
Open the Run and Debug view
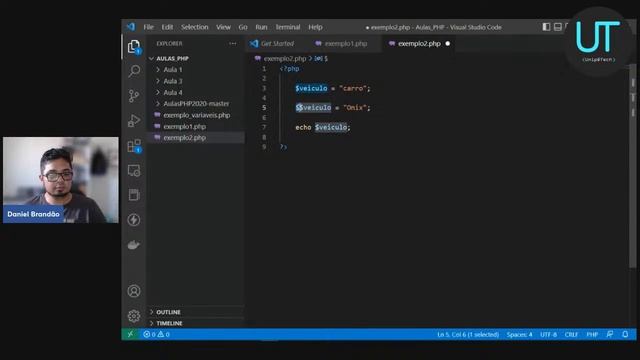pos(134,120)
